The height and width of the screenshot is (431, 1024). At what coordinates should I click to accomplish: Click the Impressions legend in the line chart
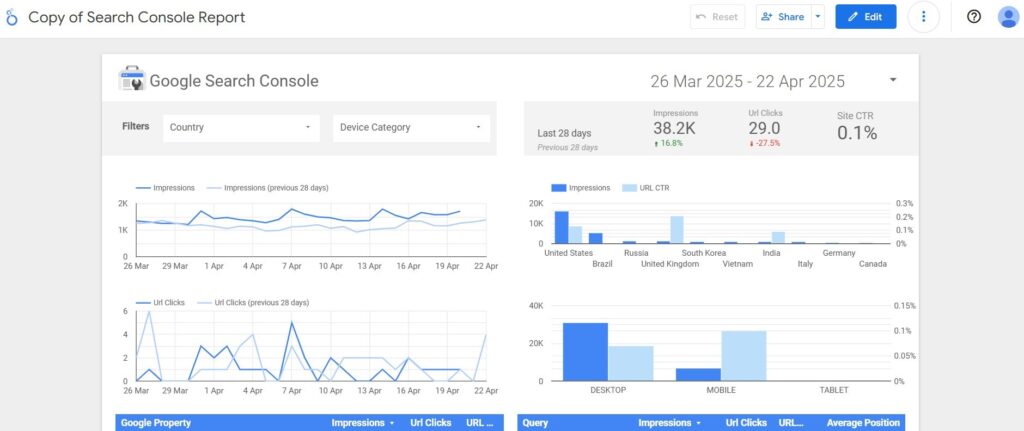(x=165, y=188)
